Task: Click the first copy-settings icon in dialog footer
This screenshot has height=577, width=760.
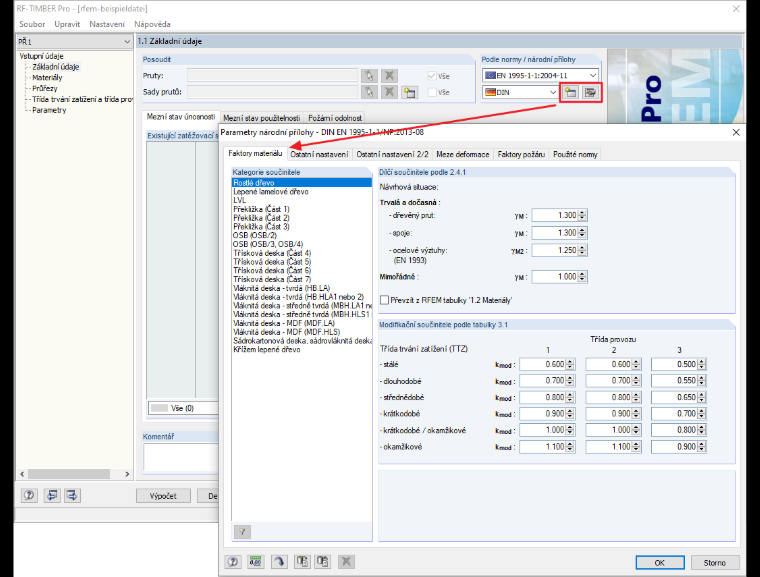Action: point(302,561)
